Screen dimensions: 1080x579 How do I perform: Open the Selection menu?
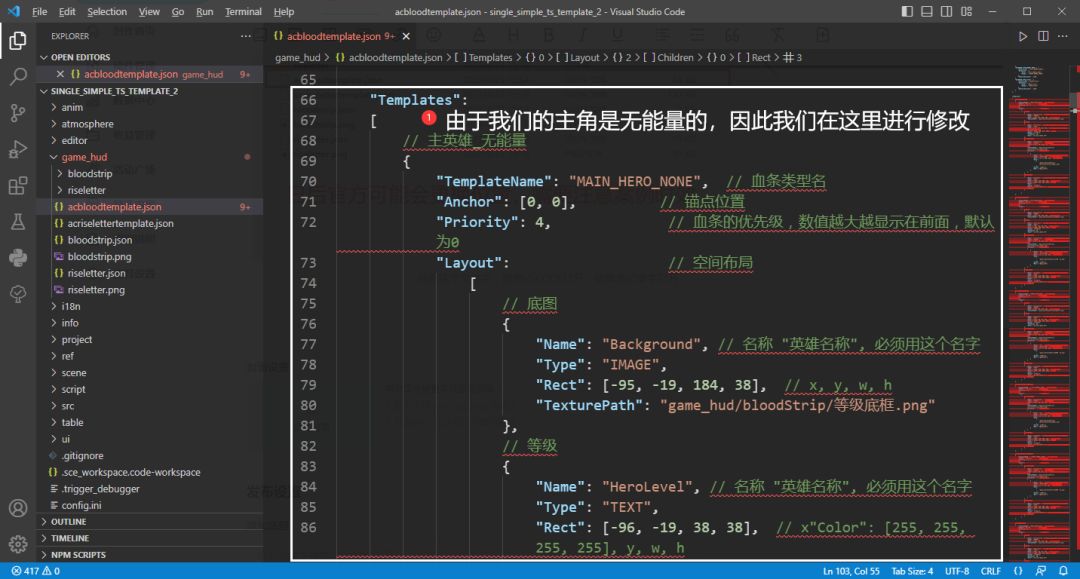(107, 12)
